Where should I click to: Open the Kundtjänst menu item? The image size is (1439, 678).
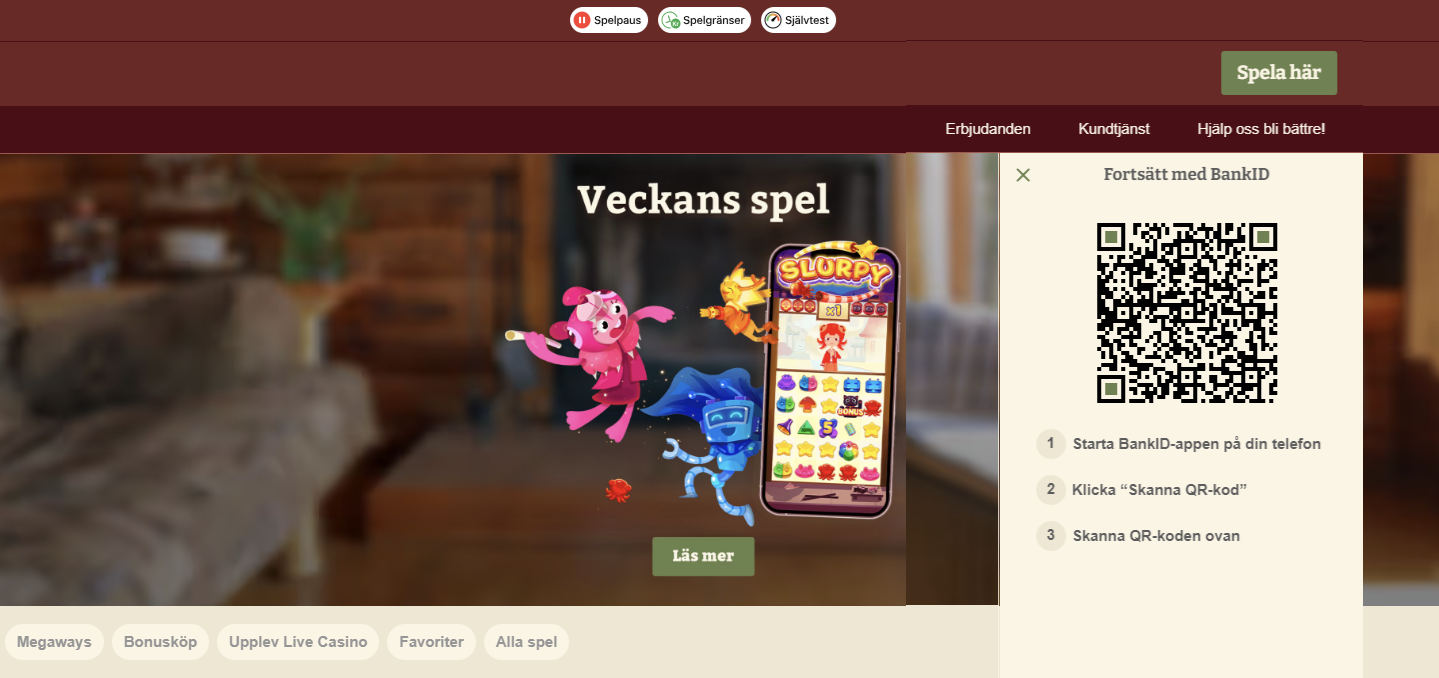[1114, 129]
